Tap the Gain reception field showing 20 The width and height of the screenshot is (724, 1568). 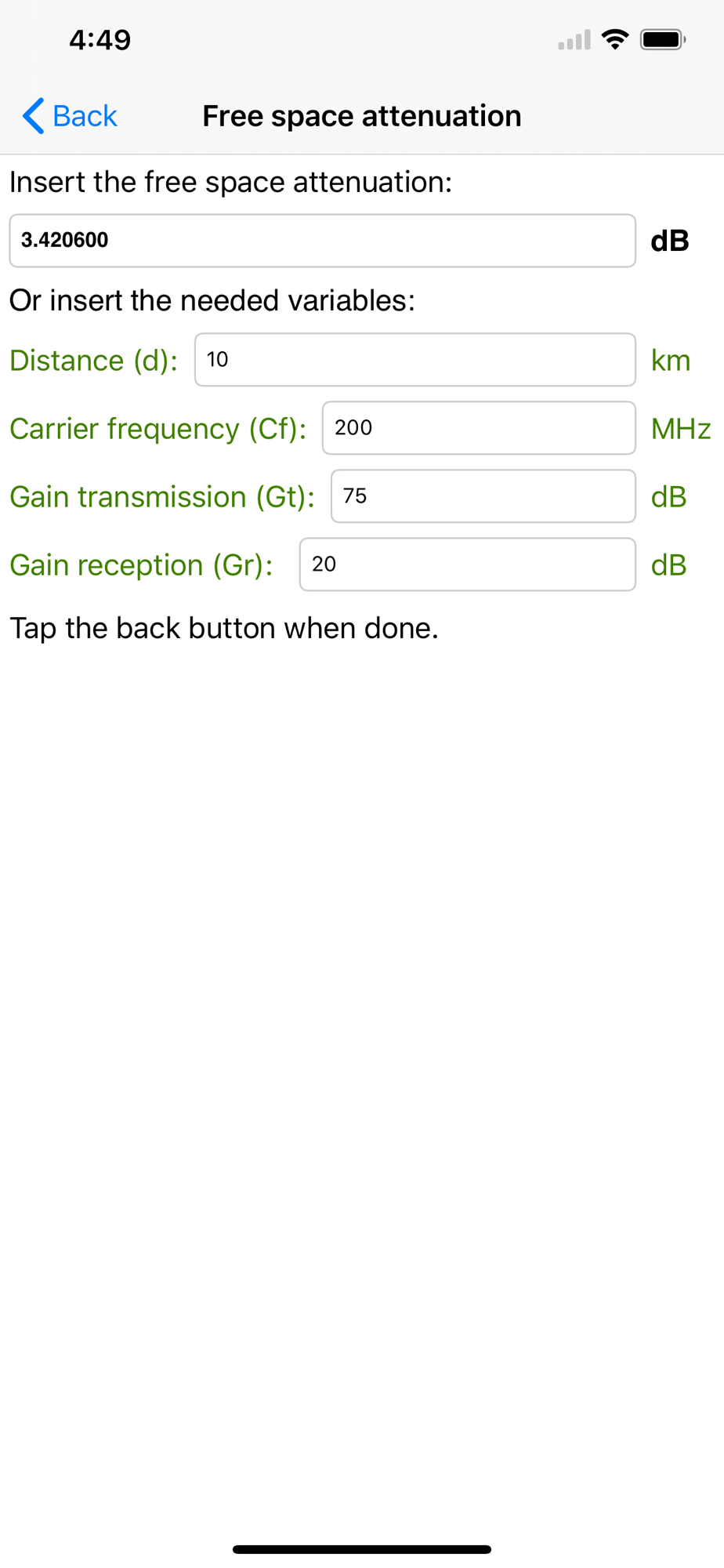click(467, 564)
